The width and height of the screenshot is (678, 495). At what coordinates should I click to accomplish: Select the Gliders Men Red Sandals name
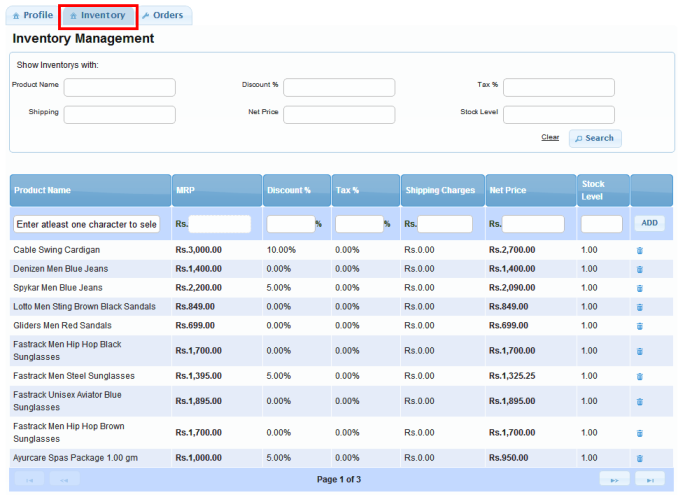pyautogui.click(x=62, y=326)
